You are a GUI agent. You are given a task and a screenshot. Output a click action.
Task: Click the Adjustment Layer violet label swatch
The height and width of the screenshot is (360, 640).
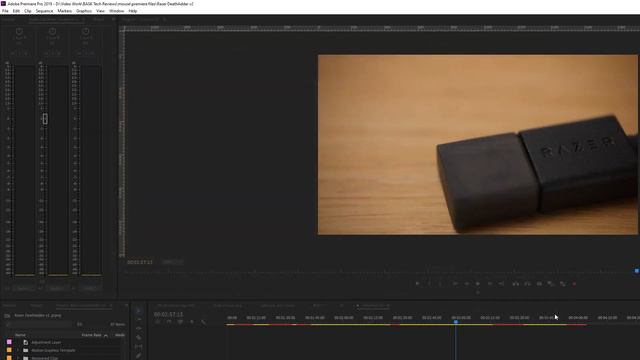click(9, 342)
